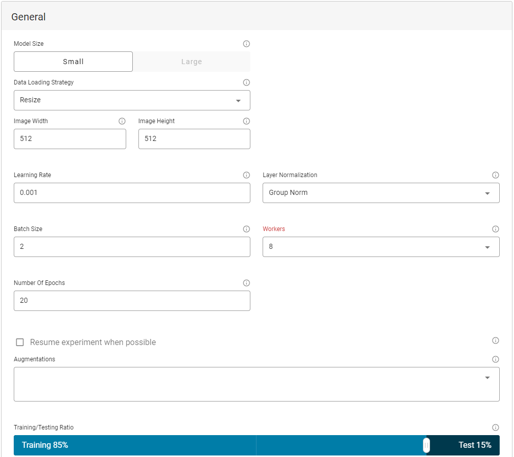Open the Layer Normalization info icon

(495, 175)
